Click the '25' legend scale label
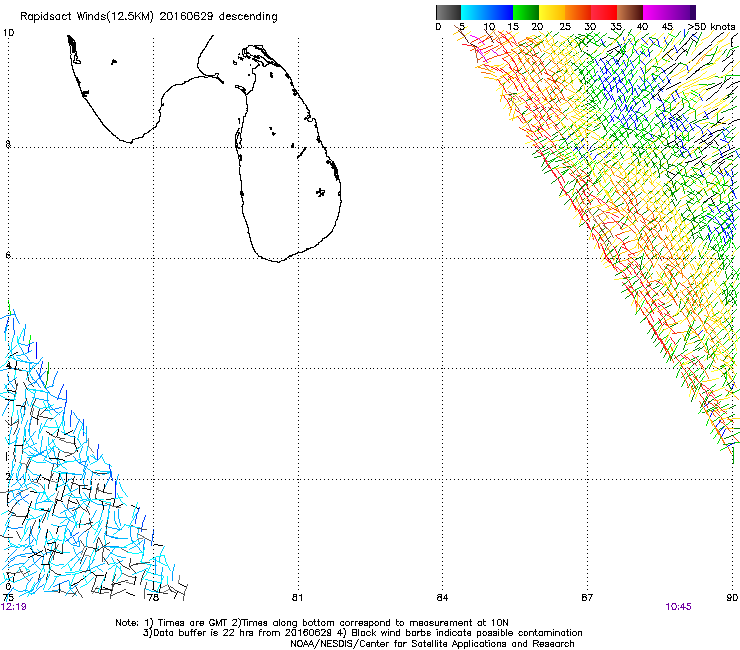Image resolution: width=740 pixels, height=650 pixels. click(x=565, y=27)
